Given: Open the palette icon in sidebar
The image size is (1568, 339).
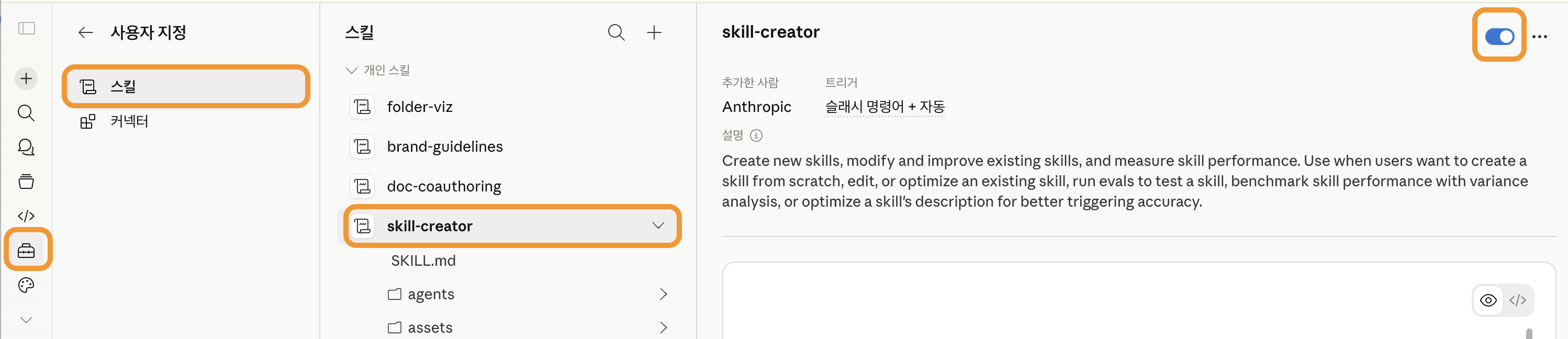Looking at the screenshot, I should coord(26,285).
